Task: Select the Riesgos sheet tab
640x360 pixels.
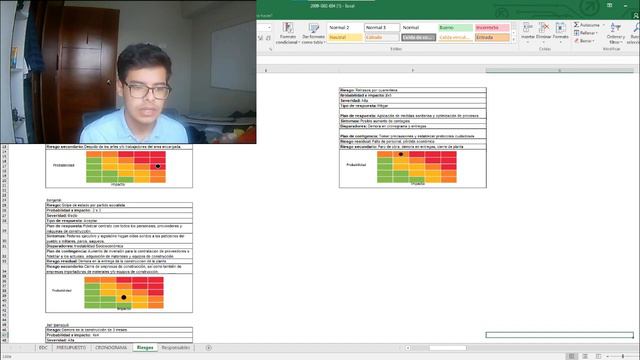Action: click(145, 348)
